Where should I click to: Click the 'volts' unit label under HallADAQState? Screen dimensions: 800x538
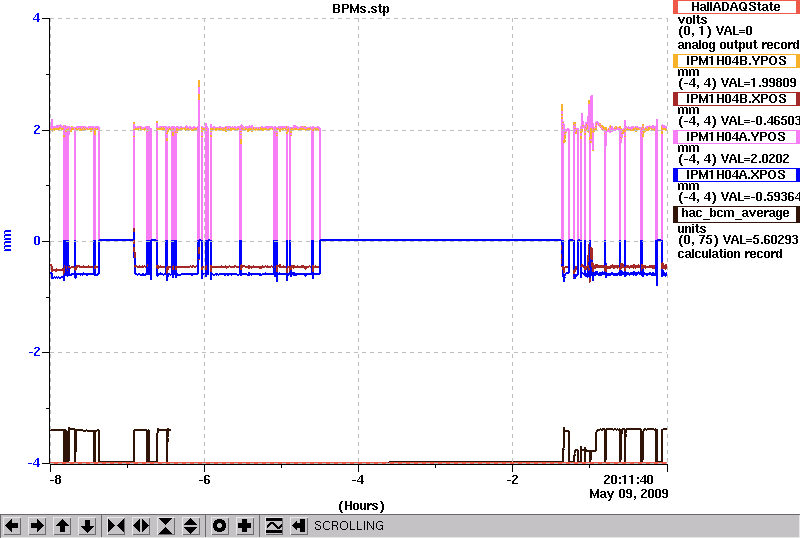click(692, 20)
